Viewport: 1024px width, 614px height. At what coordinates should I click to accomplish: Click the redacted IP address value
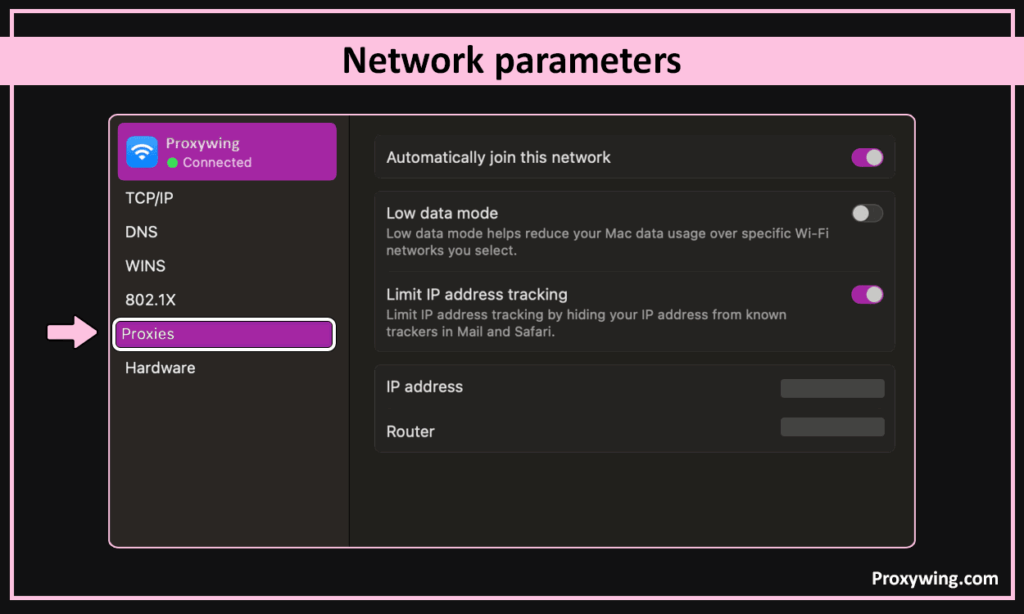832,388
